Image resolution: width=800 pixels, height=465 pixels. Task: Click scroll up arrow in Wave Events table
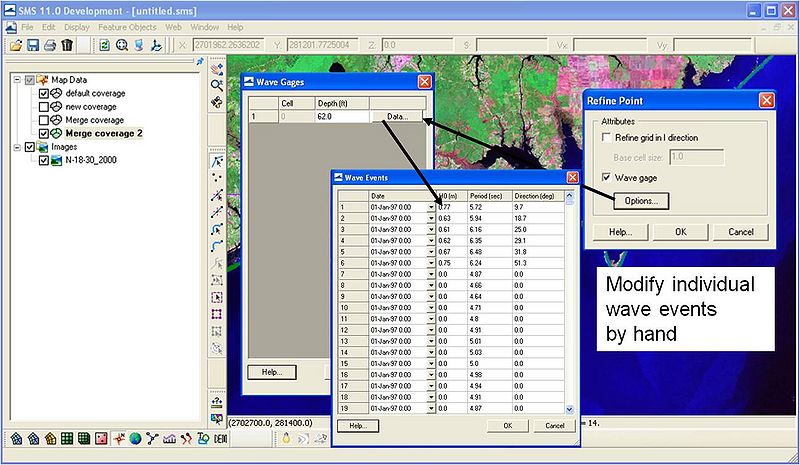569,195
